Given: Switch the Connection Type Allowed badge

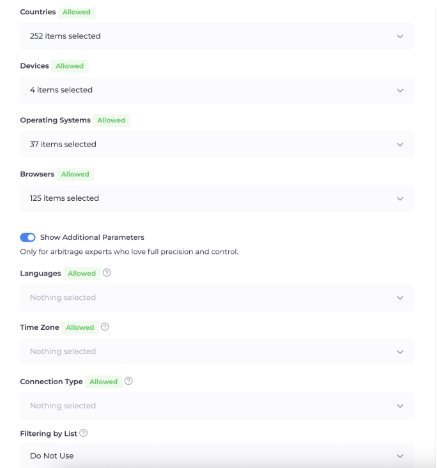Looking at the screenshot, I should pyautogui.click(x=104, y=382).
